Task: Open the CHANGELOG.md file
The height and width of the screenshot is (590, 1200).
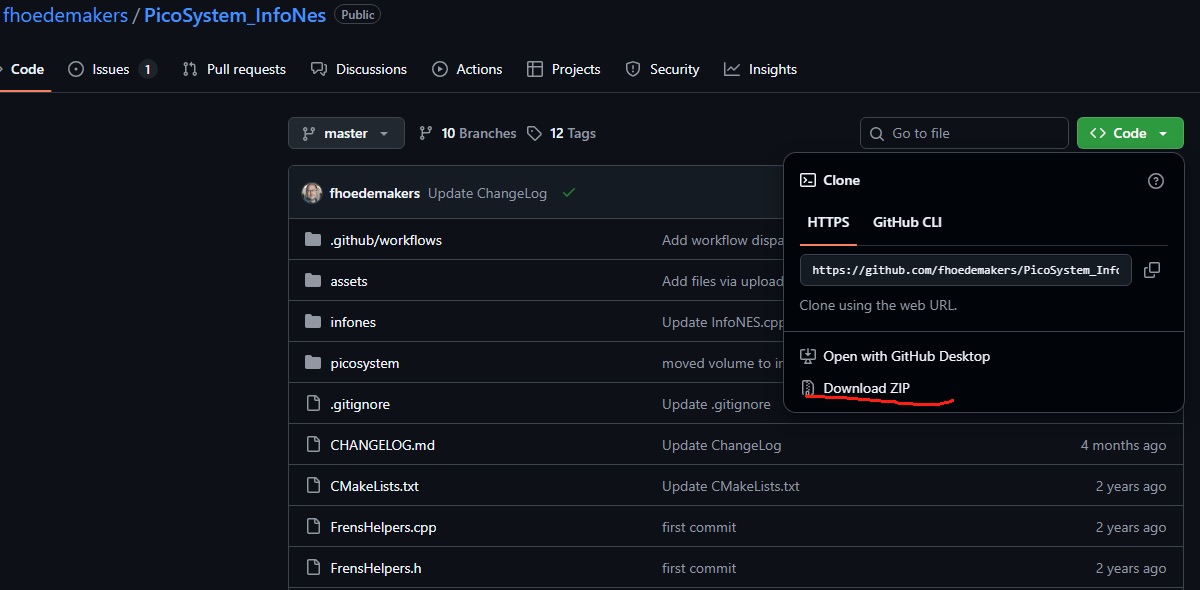Action: click(383, 445)
